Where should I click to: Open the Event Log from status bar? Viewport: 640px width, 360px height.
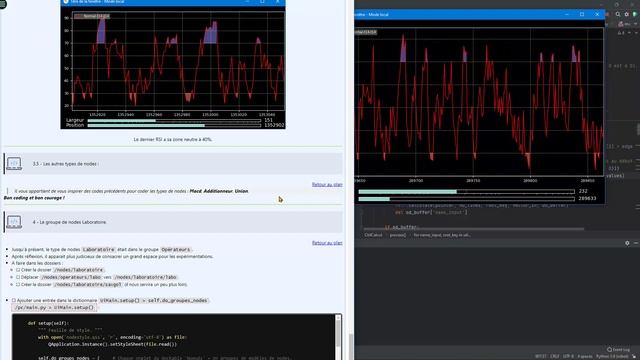pyautogui.click(x=619, y=349)
